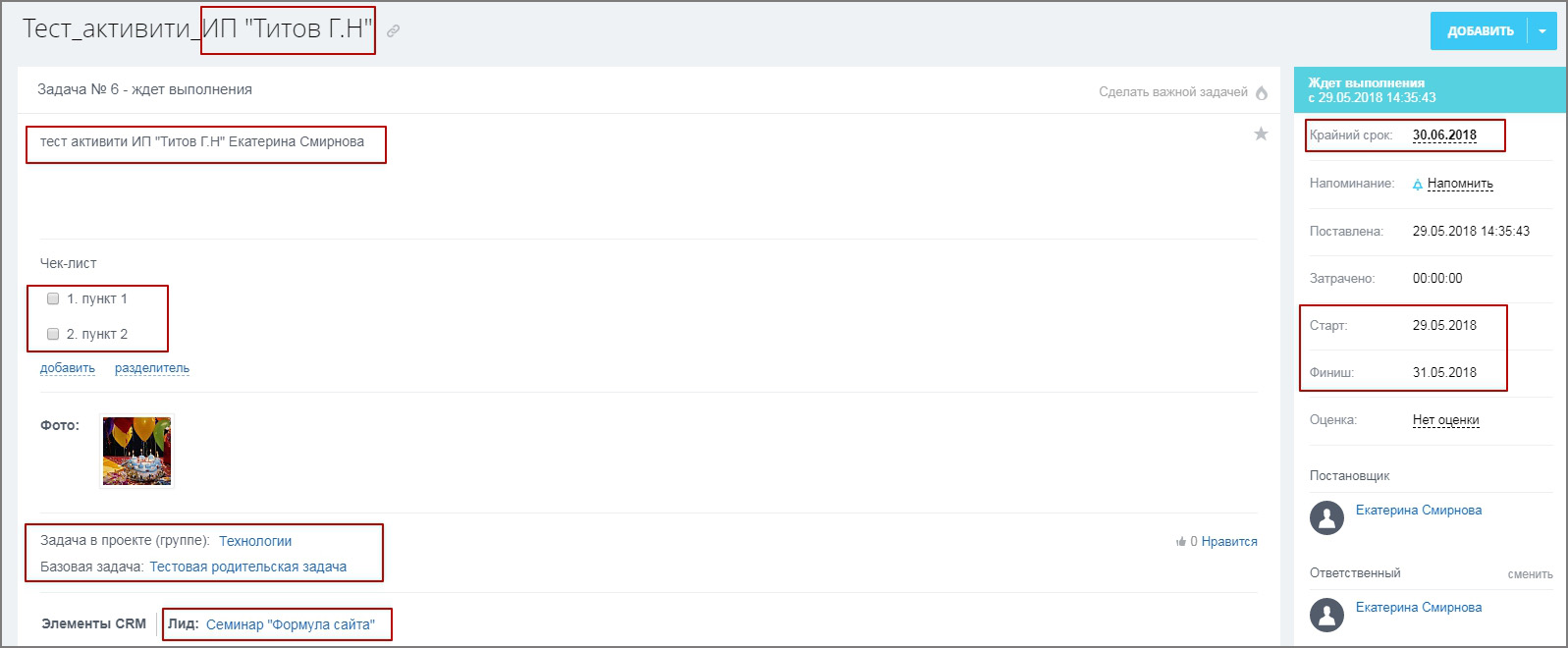Click the Постановщик avatar icon

point(1326,517)
